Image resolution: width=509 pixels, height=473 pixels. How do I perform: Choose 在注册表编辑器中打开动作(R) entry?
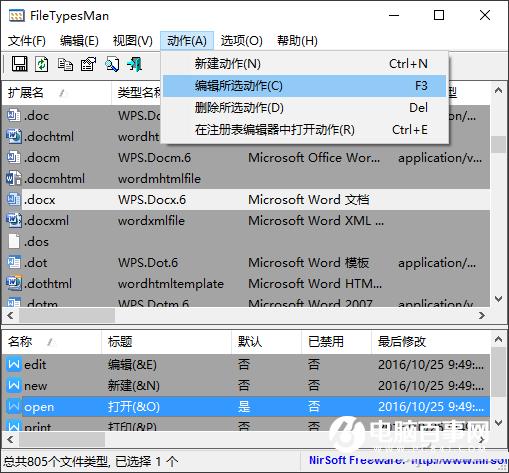[x=305, y=130]
